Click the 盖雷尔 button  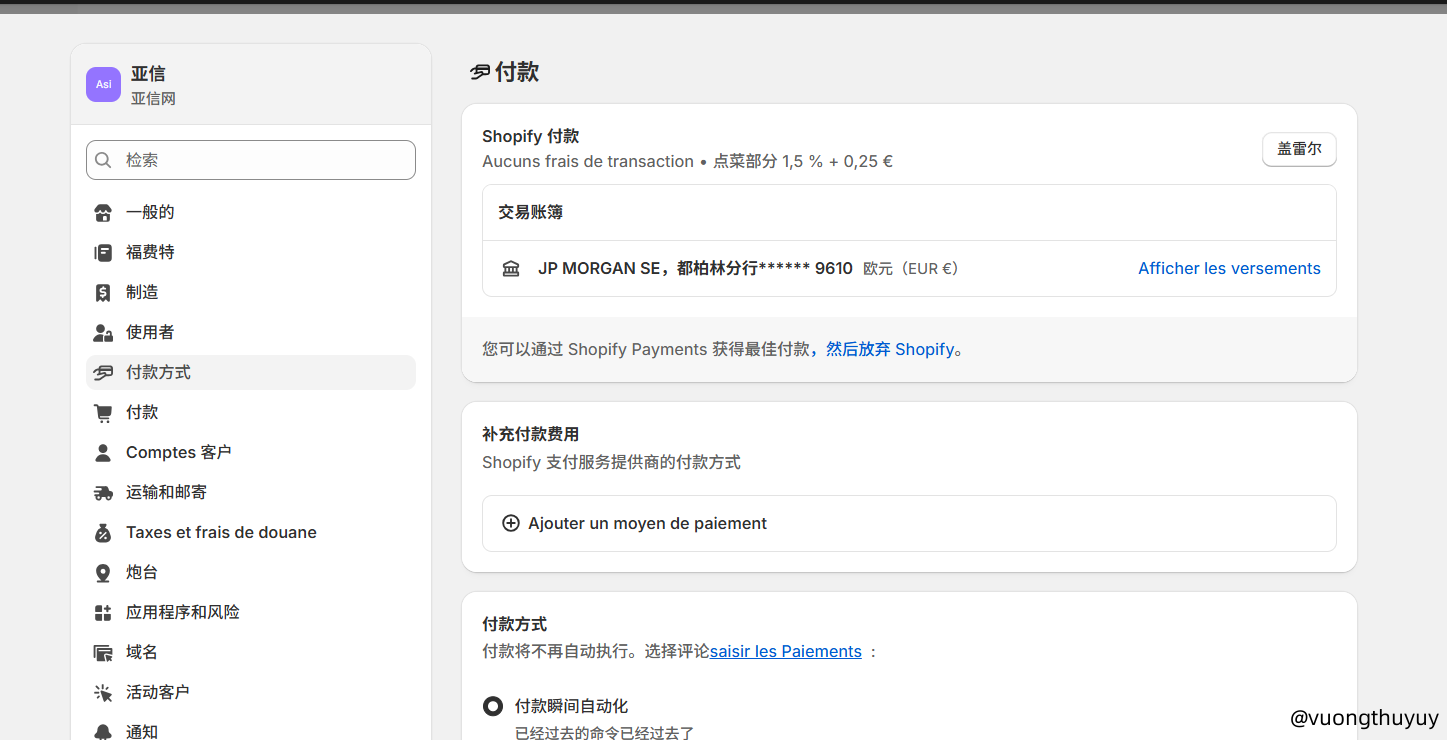[1299, 150]
